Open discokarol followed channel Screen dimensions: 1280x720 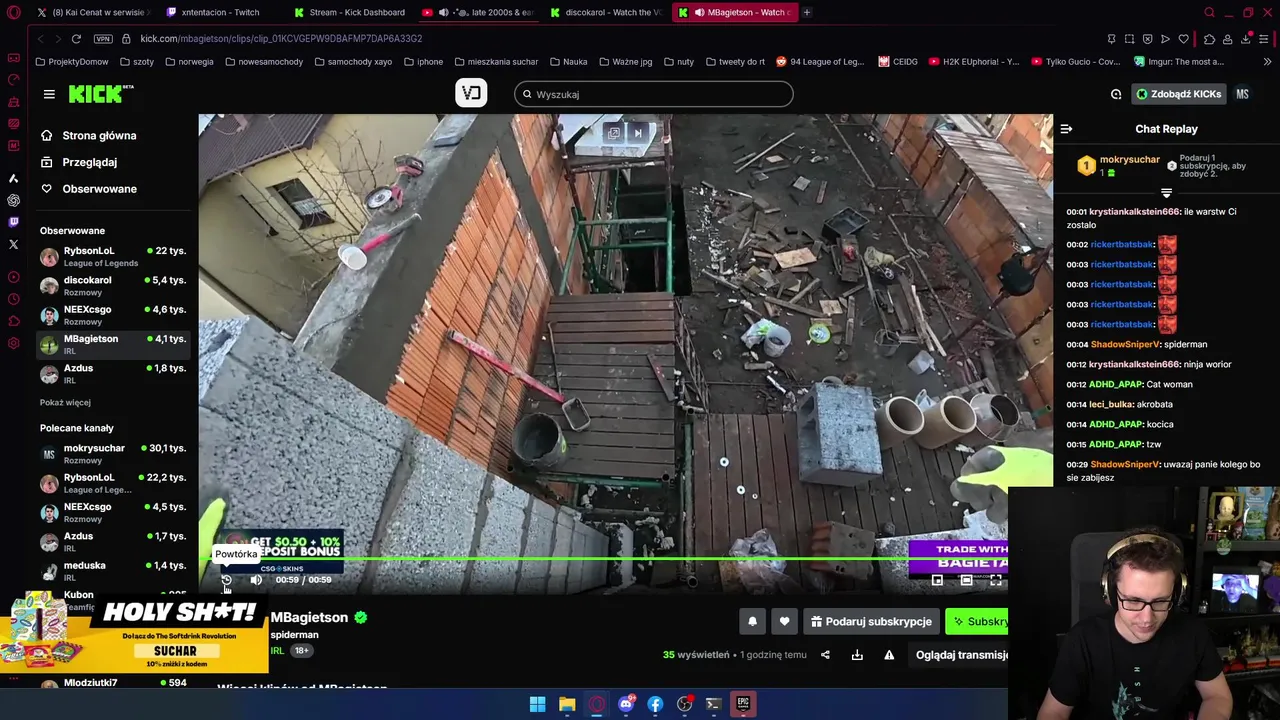[112, 285]
